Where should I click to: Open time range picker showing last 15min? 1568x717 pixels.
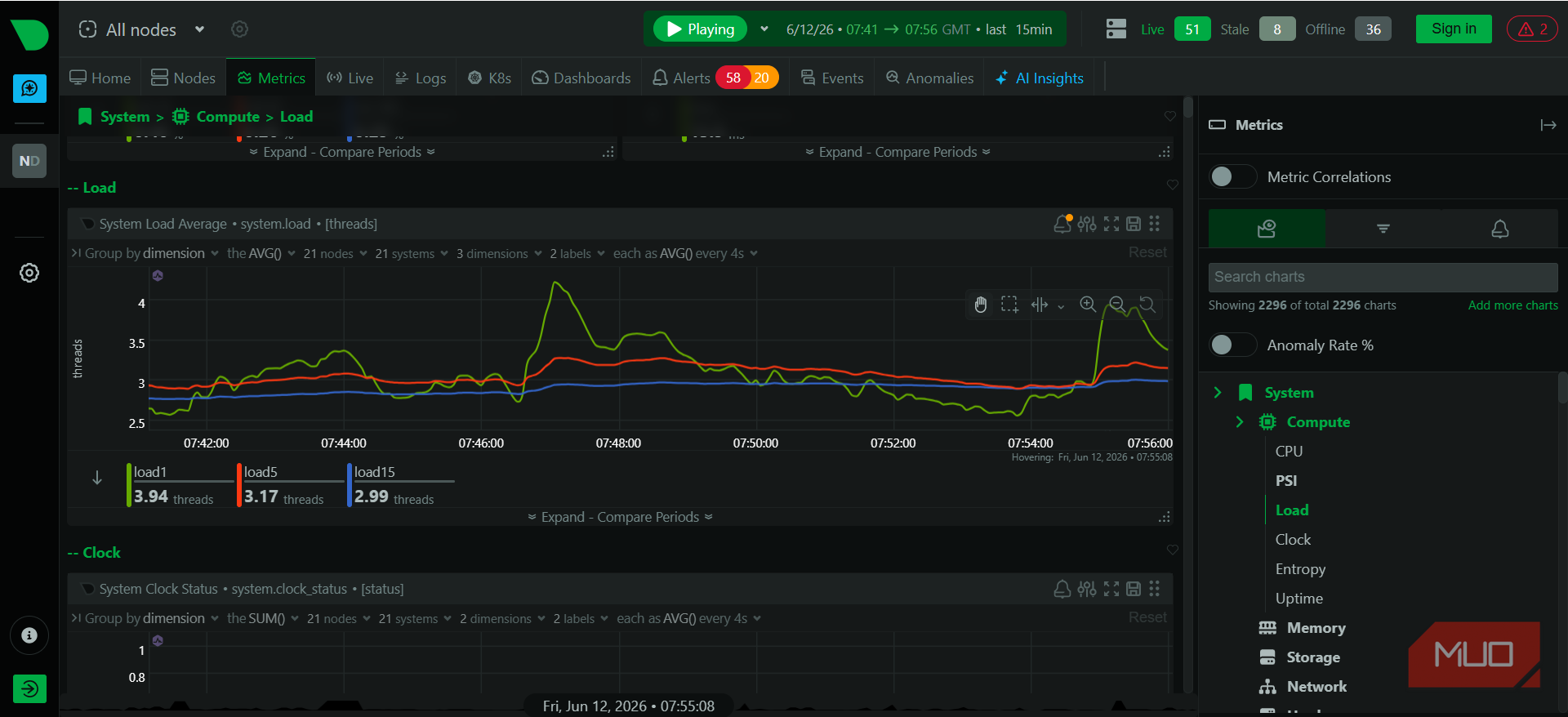point(919,29)
